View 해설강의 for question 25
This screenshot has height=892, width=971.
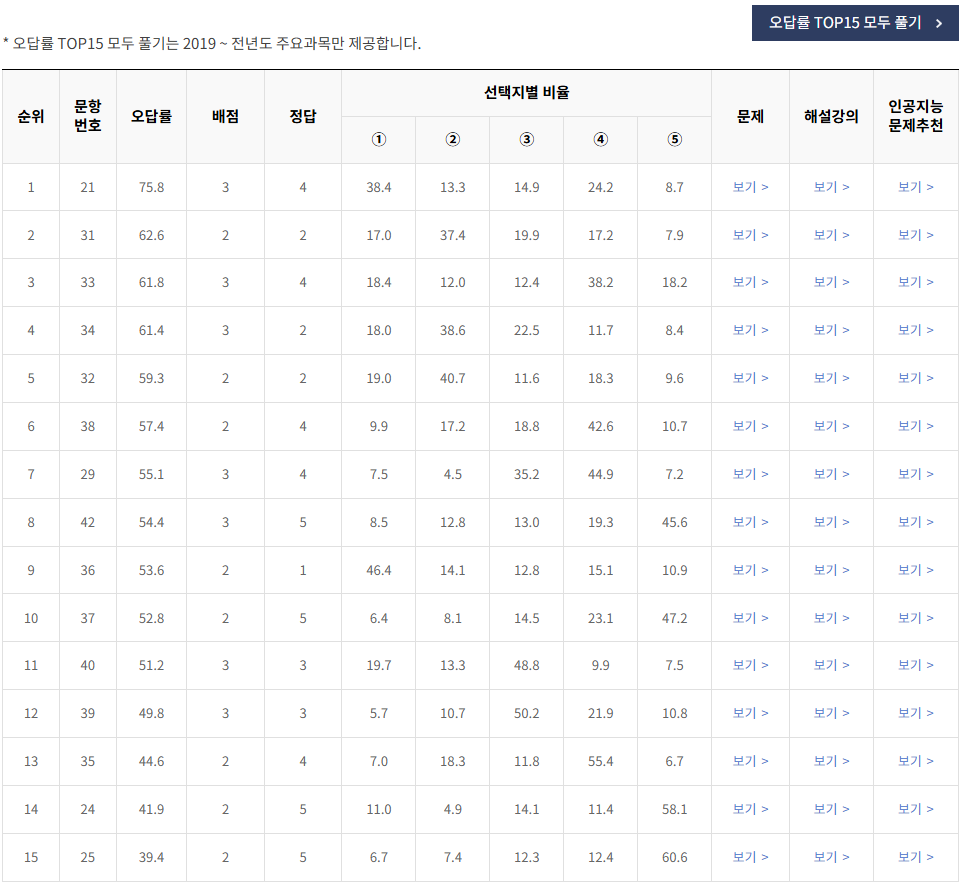(831, 857)
